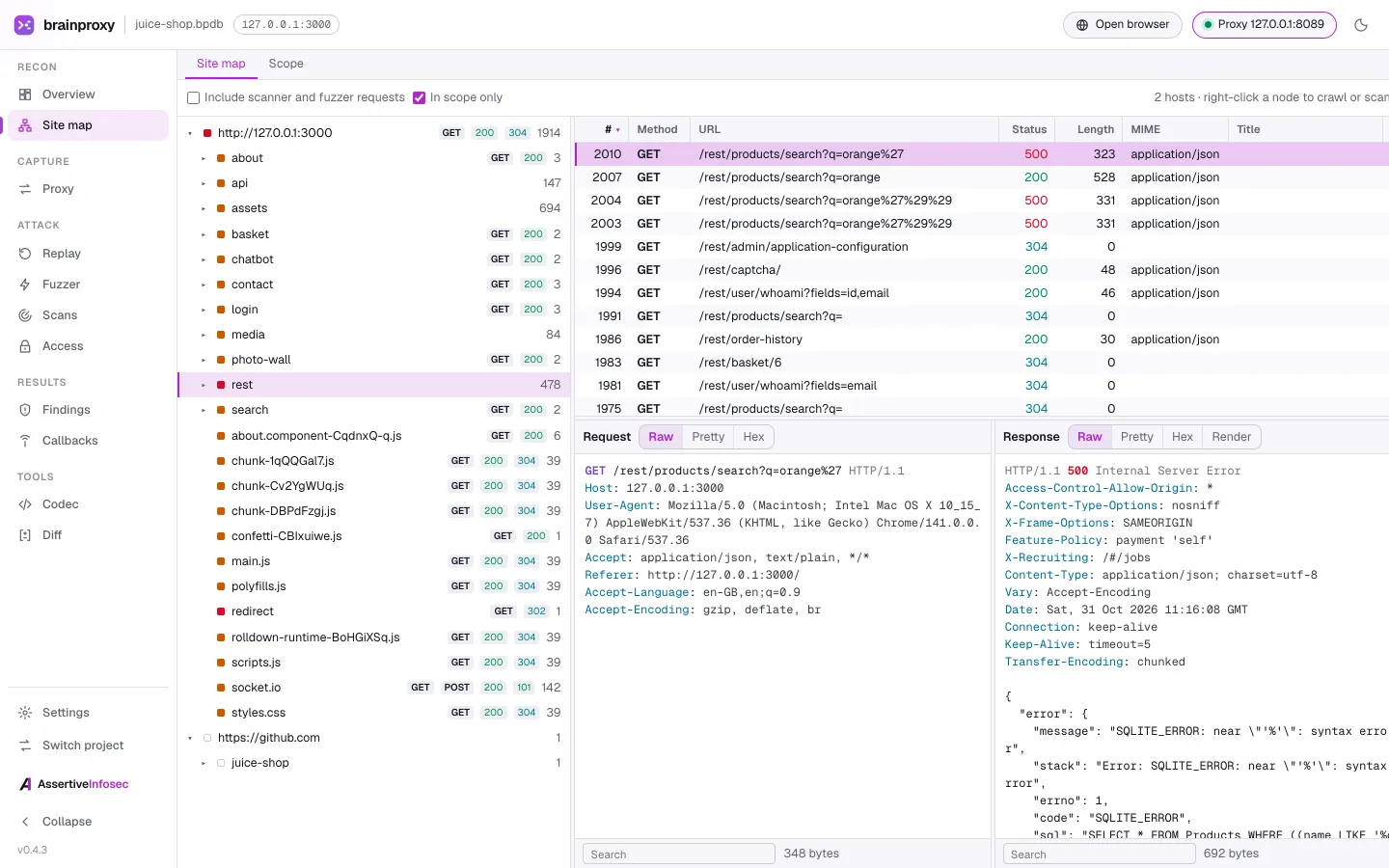
Task: Open Findings via shield icon
Action: click(x=25, y=410)
